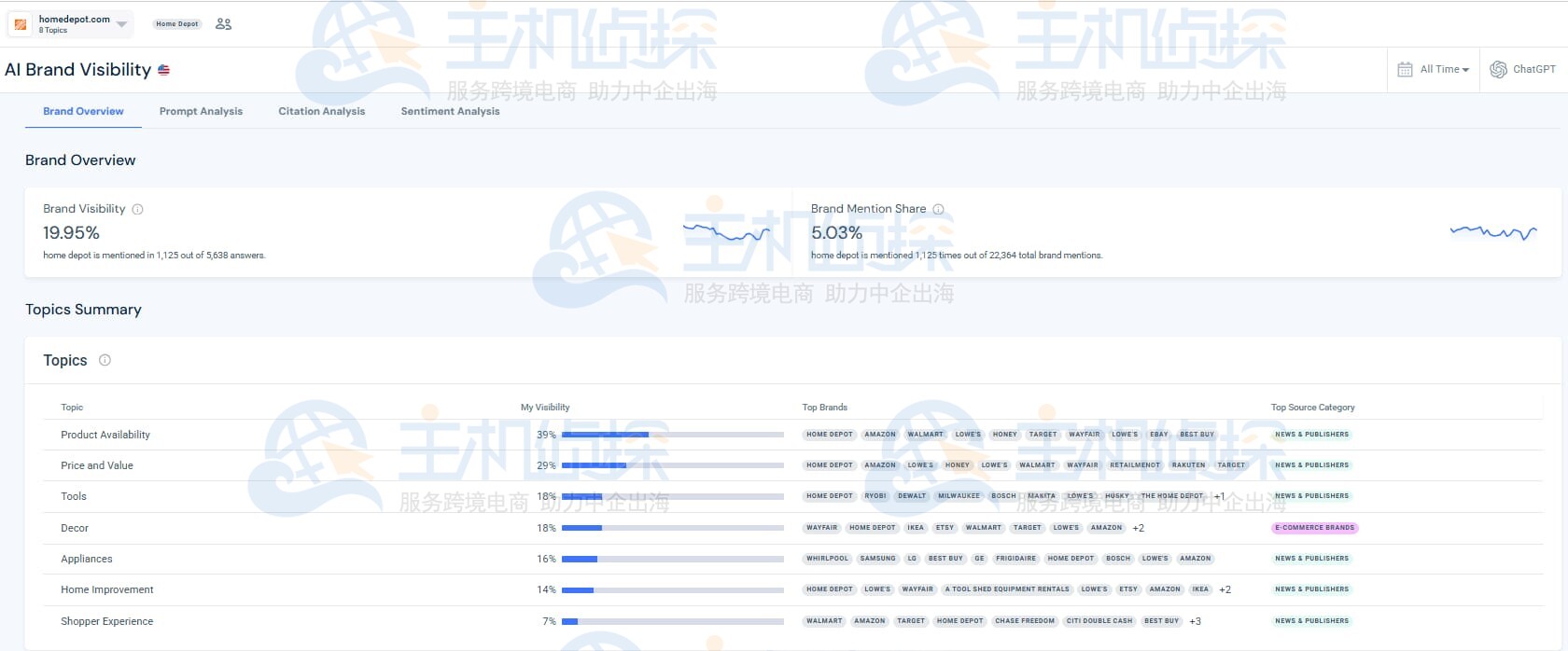The image size is (1568, 651).
Task: Click the info icon next to Topics heading
Action: click(x=105, y=360)
